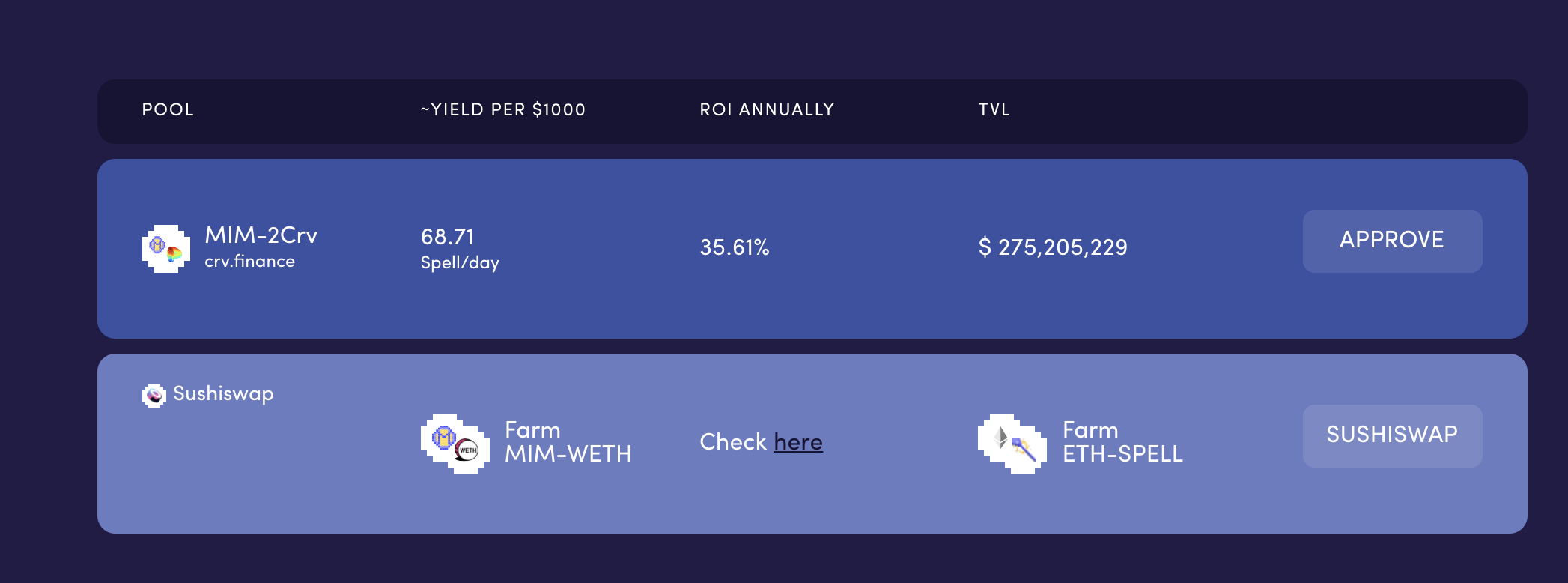Click the Sushiswap logo icon
This screenshot has height=583, width=1568.
[154, 395]
